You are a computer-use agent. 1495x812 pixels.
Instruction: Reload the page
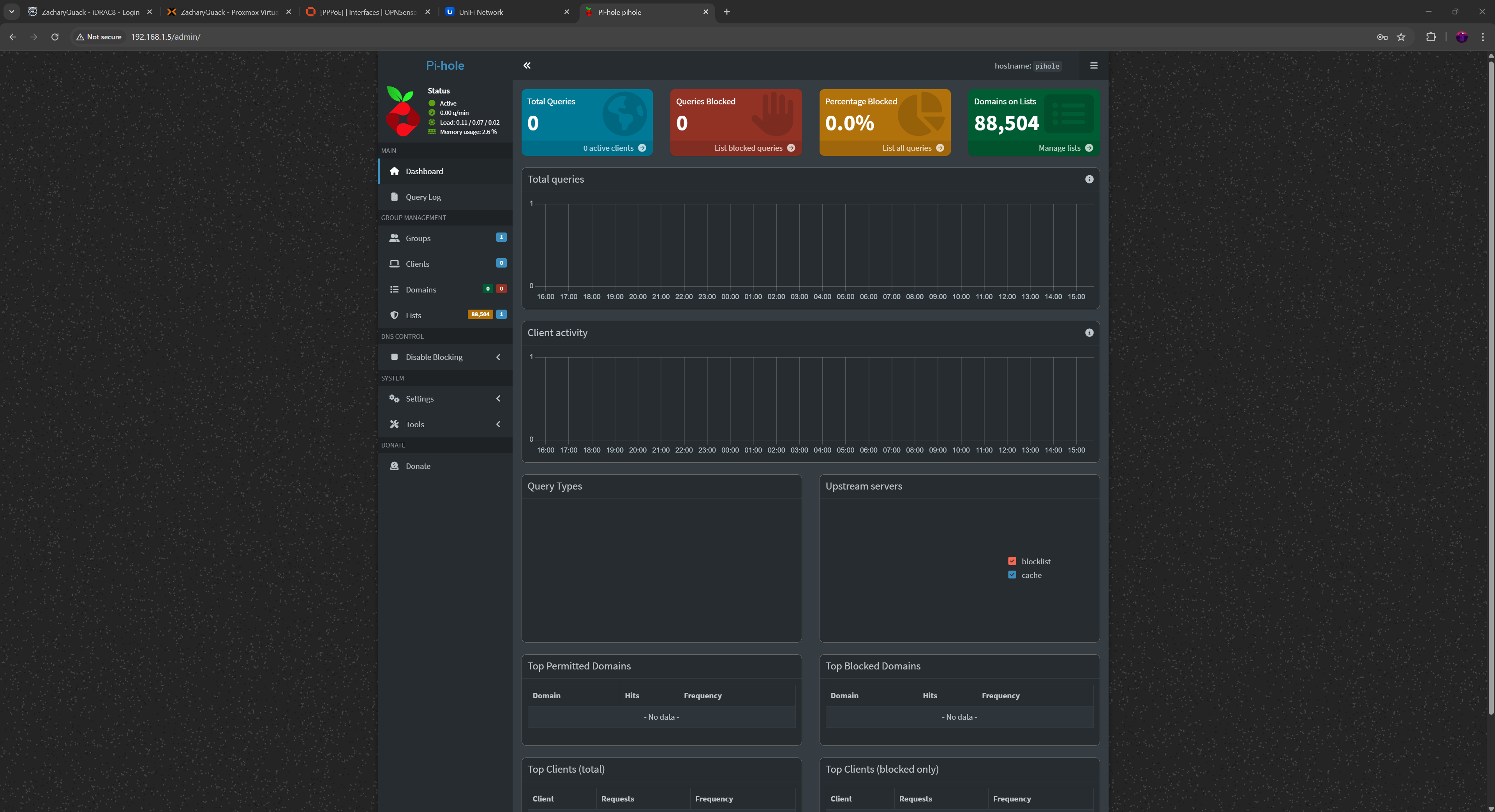tap(55, 37)
